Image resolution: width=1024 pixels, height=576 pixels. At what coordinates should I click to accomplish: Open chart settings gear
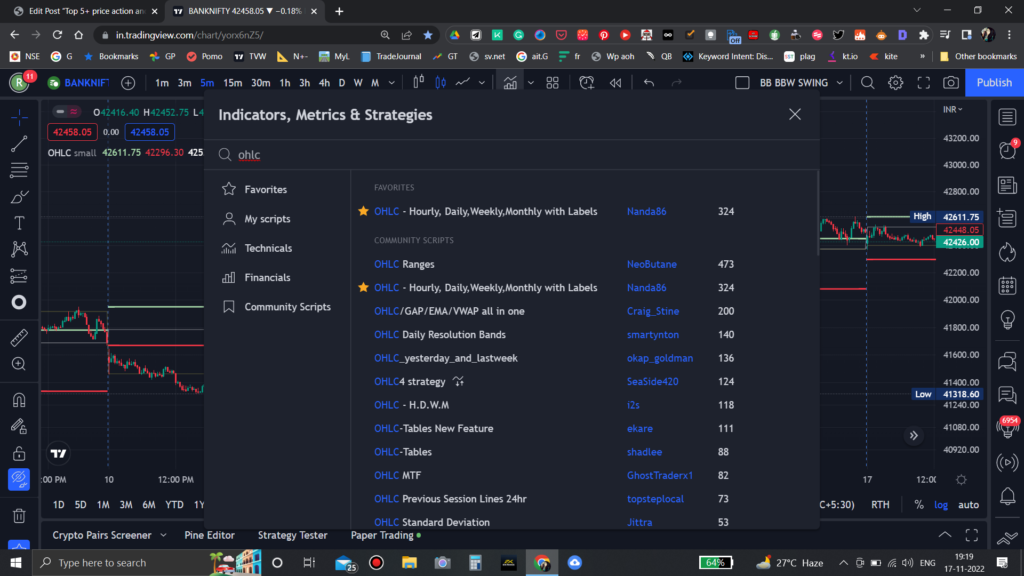tap(895, 83)
